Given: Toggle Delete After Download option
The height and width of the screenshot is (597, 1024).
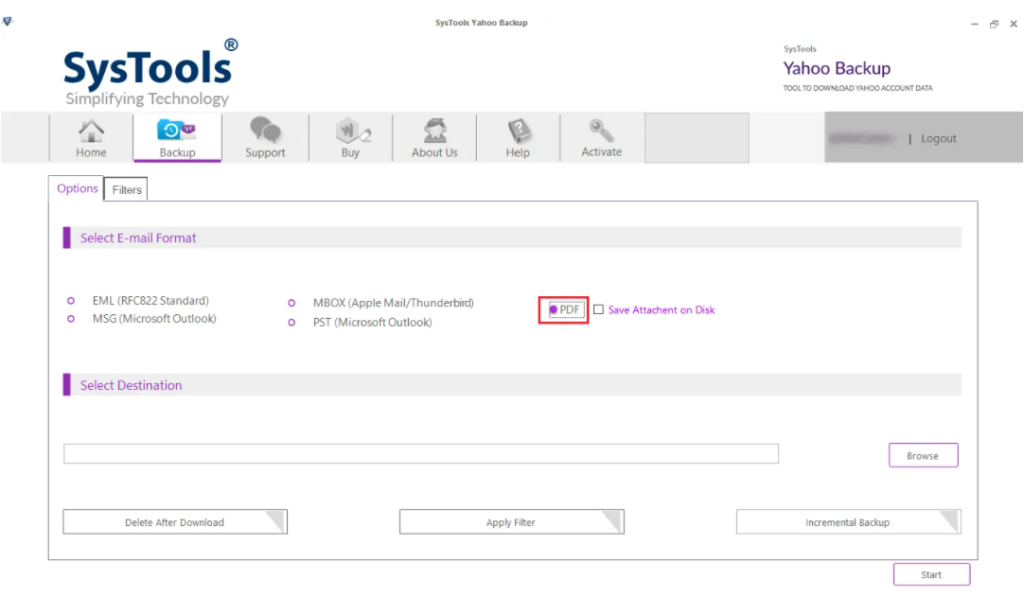Looking at the screenshot, I should pos(175,522).
